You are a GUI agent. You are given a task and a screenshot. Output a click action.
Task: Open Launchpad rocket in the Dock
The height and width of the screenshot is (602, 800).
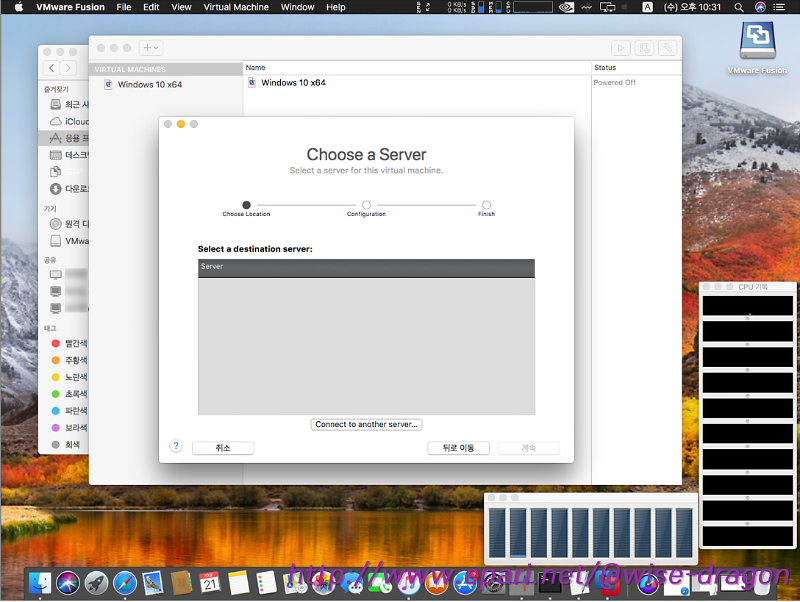(96, 584)
